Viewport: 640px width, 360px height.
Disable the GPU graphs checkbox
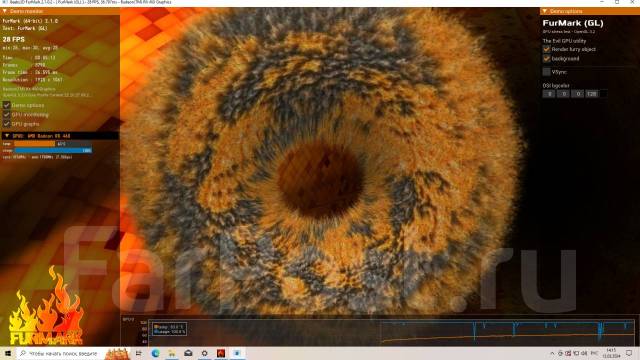[7, 124]
